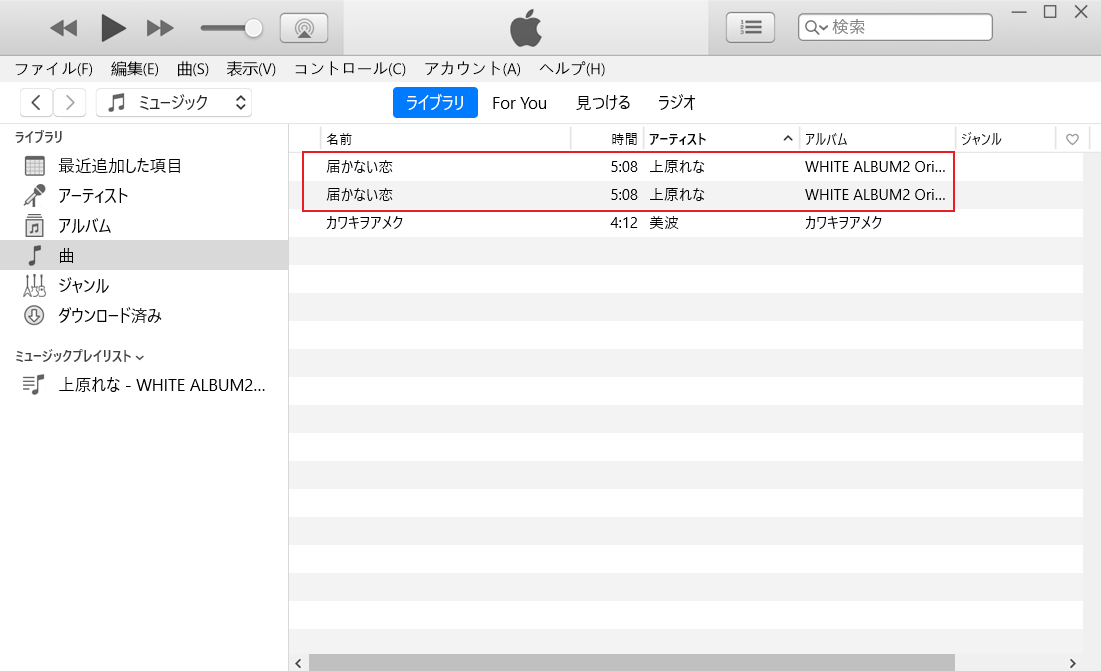The image size is (1101, 671).
Task: Open the ヘルプ(H) menu
Action: [572, 69]
